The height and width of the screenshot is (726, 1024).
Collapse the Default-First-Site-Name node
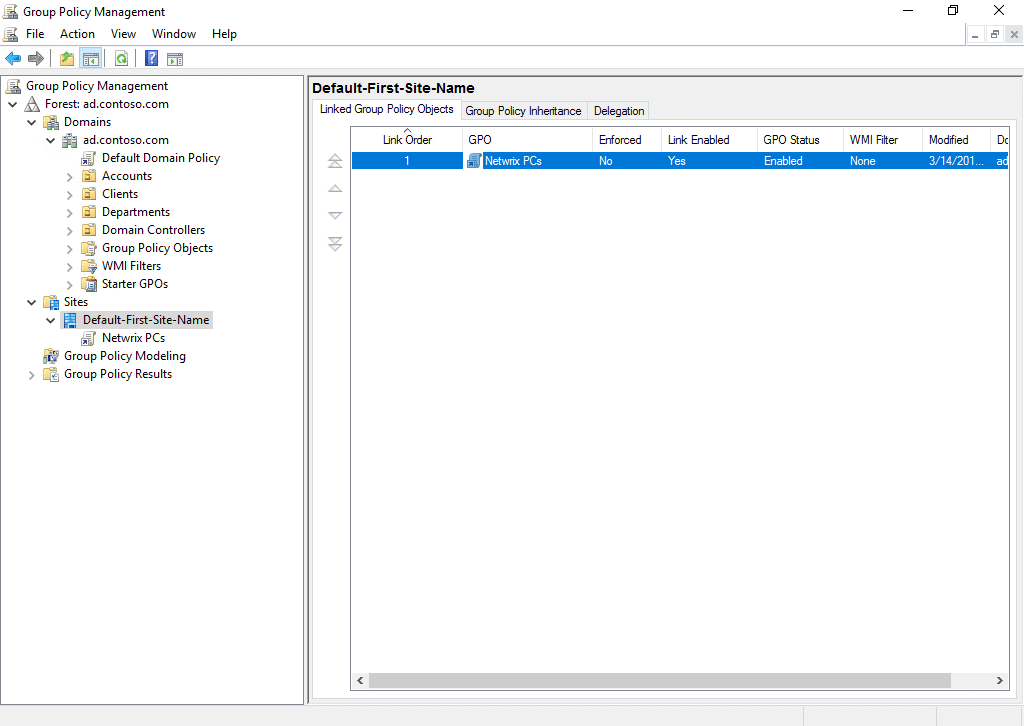(50, 320)
